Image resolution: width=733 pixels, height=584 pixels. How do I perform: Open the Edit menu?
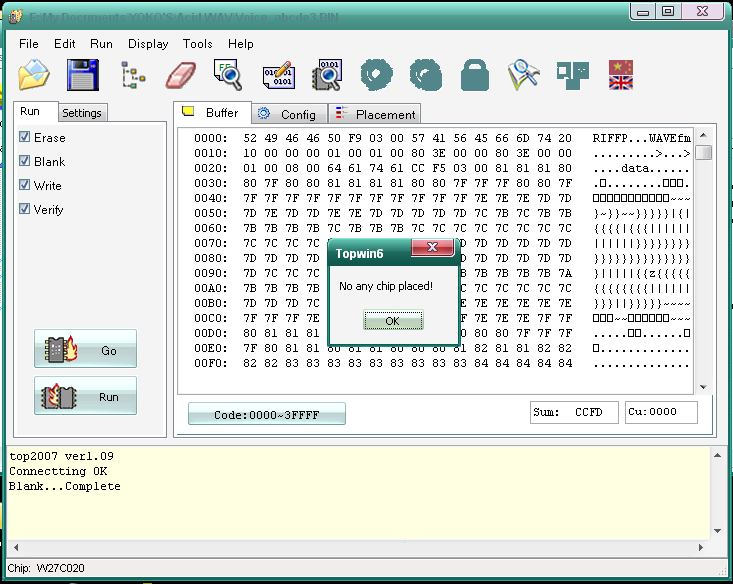point(65,44)
